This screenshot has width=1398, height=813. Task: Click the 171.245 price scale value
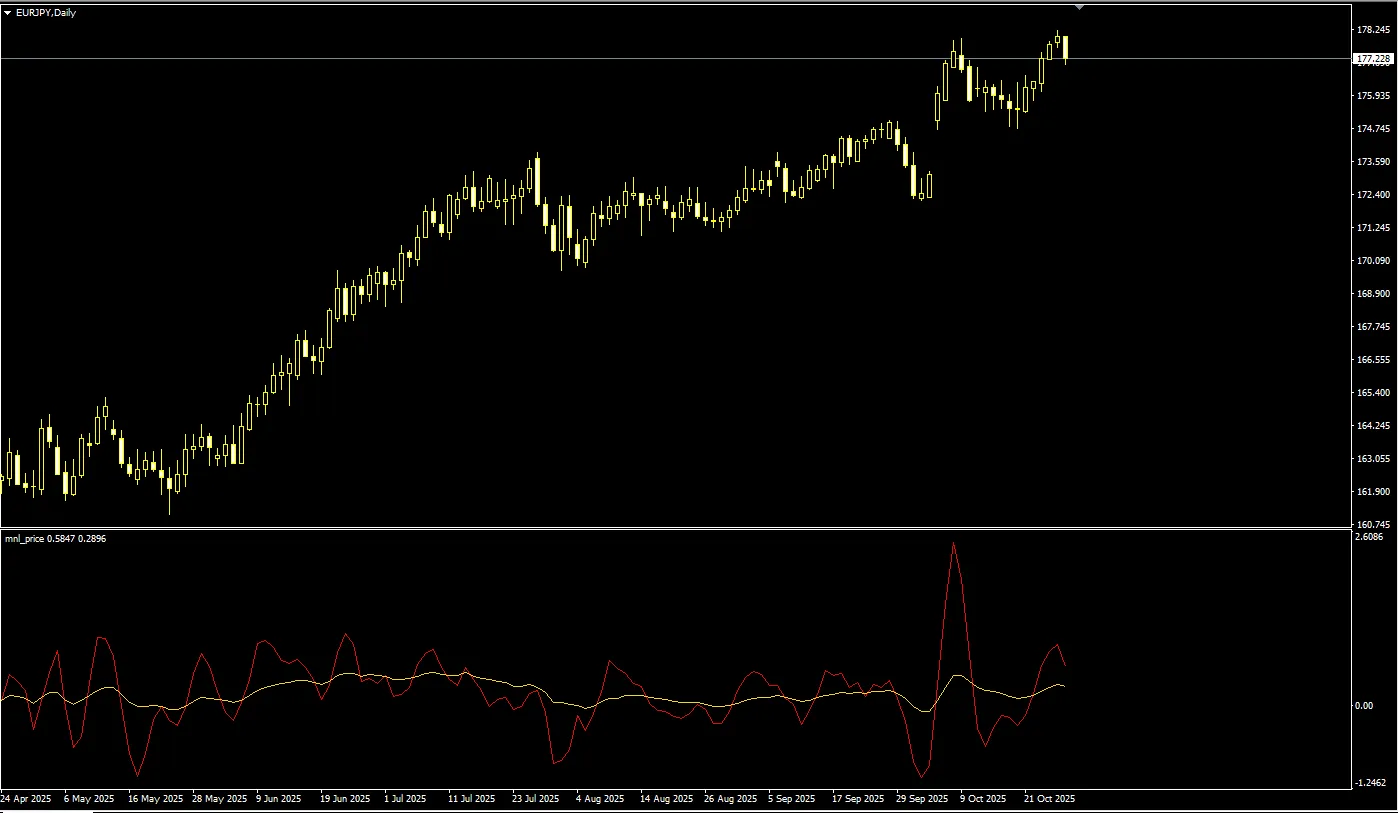1373,228
